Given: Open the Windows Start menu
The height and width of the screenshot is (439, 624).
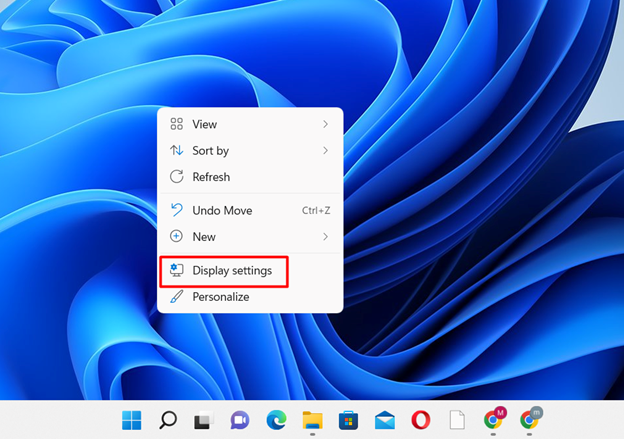Looking at the screenshot, I should [132, 420].
